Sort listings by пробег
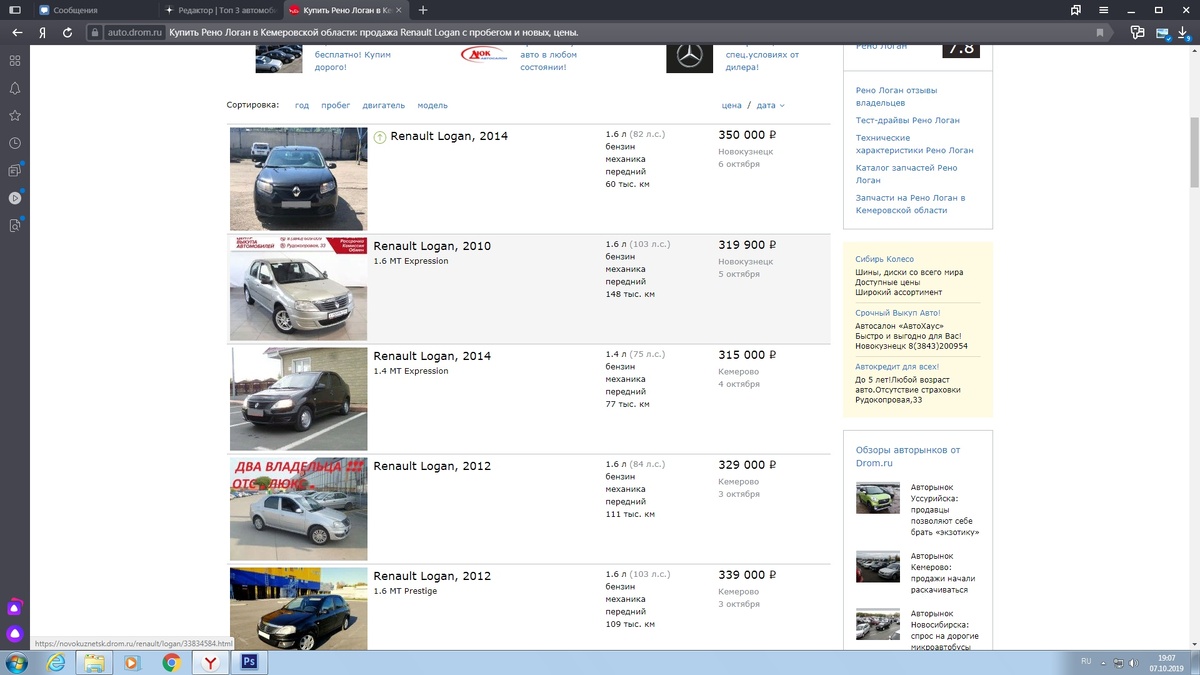 336,105
